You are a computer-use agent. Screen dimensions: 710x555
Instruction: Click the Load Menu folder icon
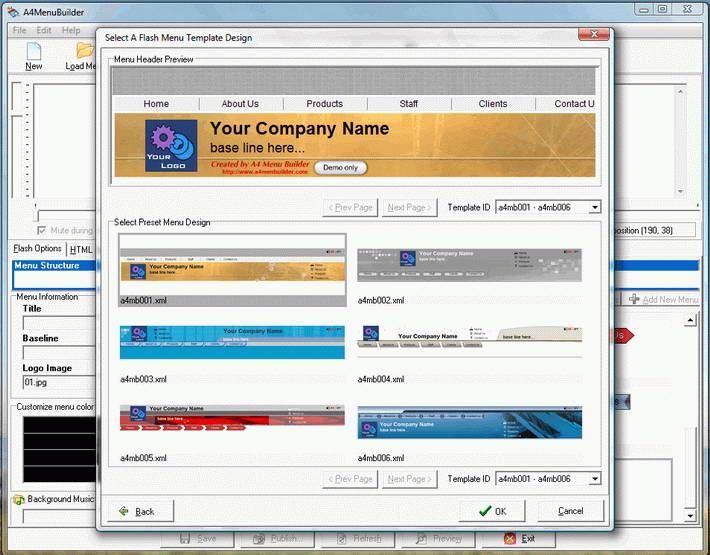(x=85, y=50)
